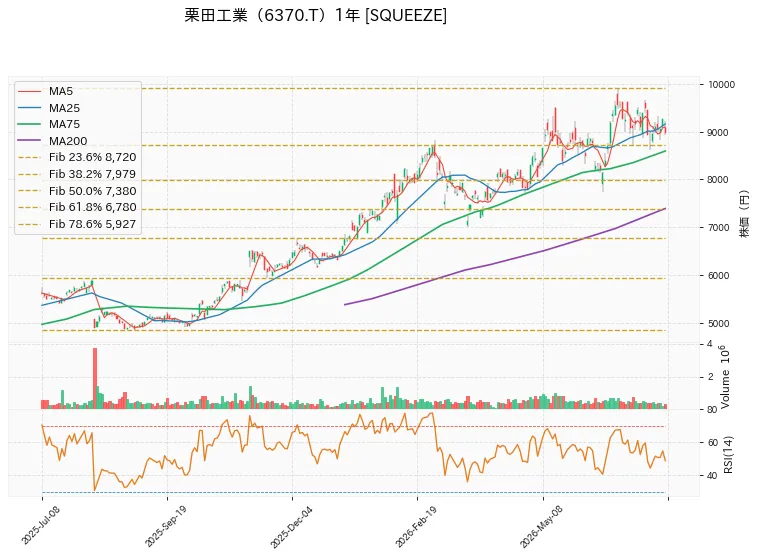Click the tallest red volume bar
758x558 pixels.
[x=95, y=378]
